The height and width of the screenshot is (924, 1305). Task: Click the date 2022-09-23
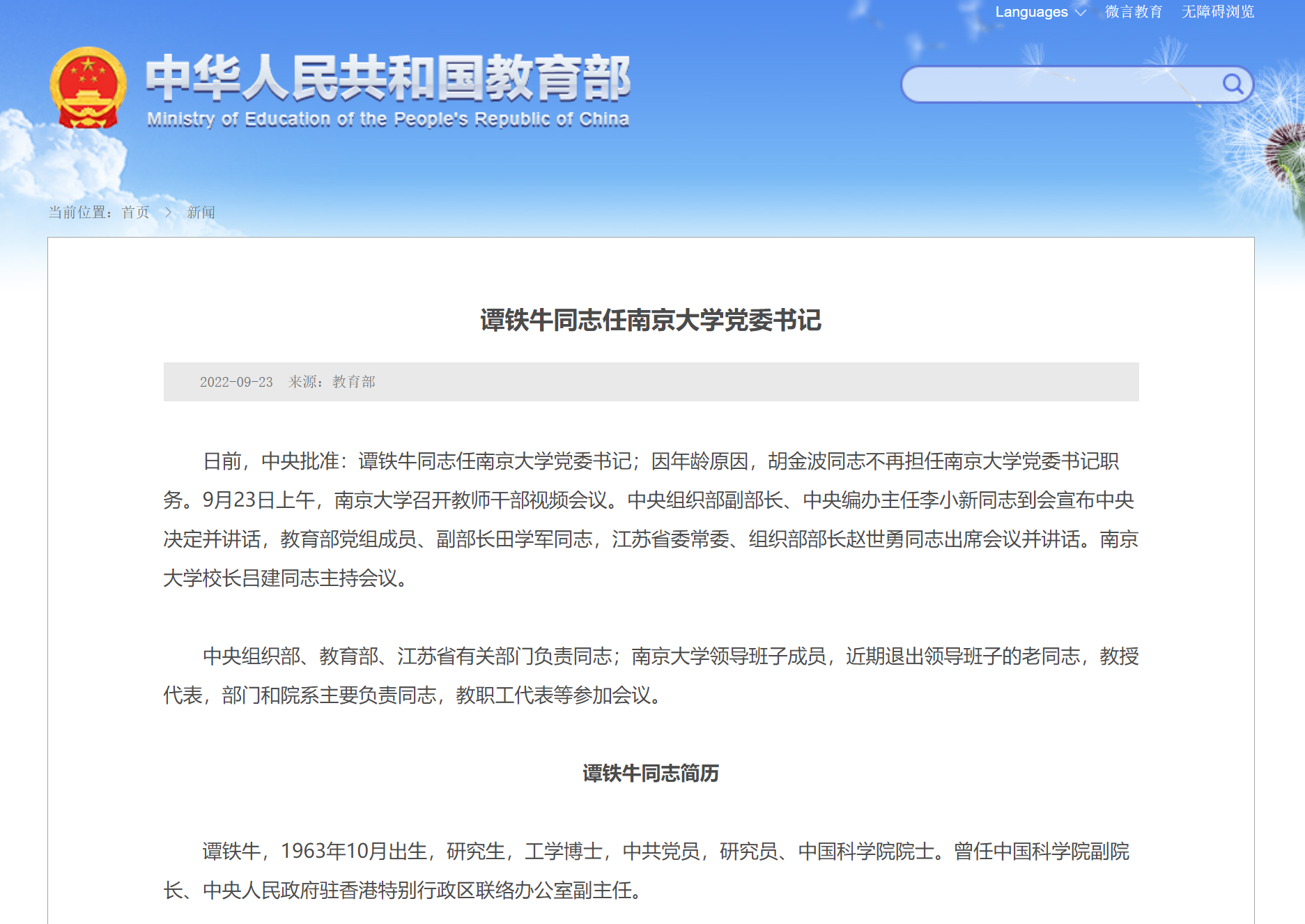(236, 382)
